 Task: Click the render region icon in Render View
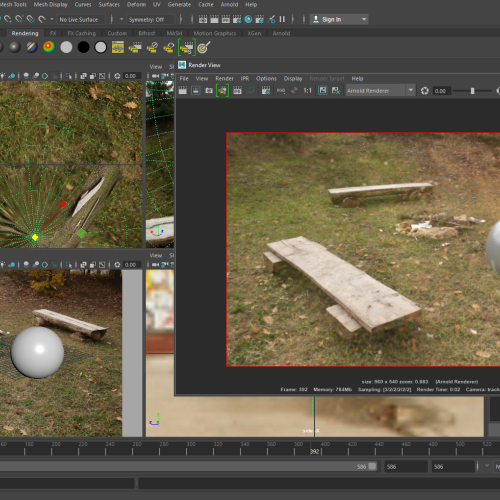coord(196,90)
